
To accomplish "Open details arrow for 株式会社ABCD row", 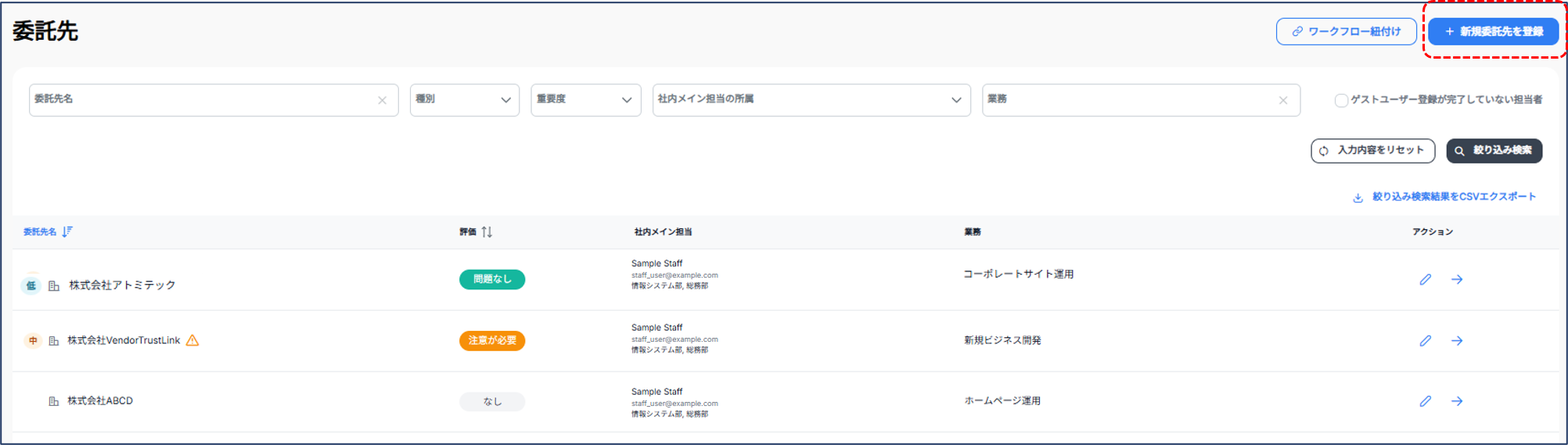I will (1456, 401).
